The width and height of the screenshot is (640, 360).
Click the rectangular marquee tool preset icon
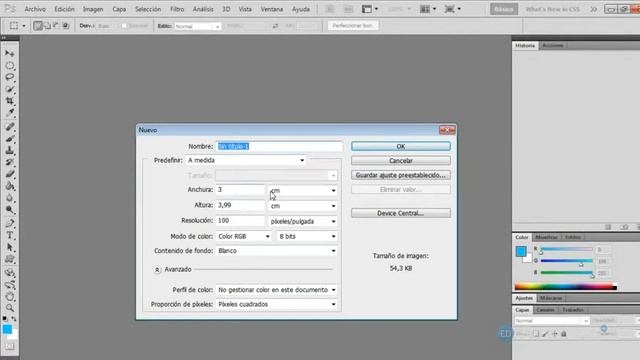[x=14, y=26]
